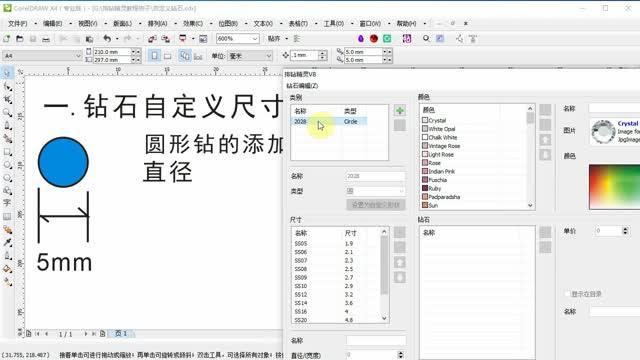Open the 文件(F) menu
Image resolution: width=640 pixels, height=360 pixels.
18,24
